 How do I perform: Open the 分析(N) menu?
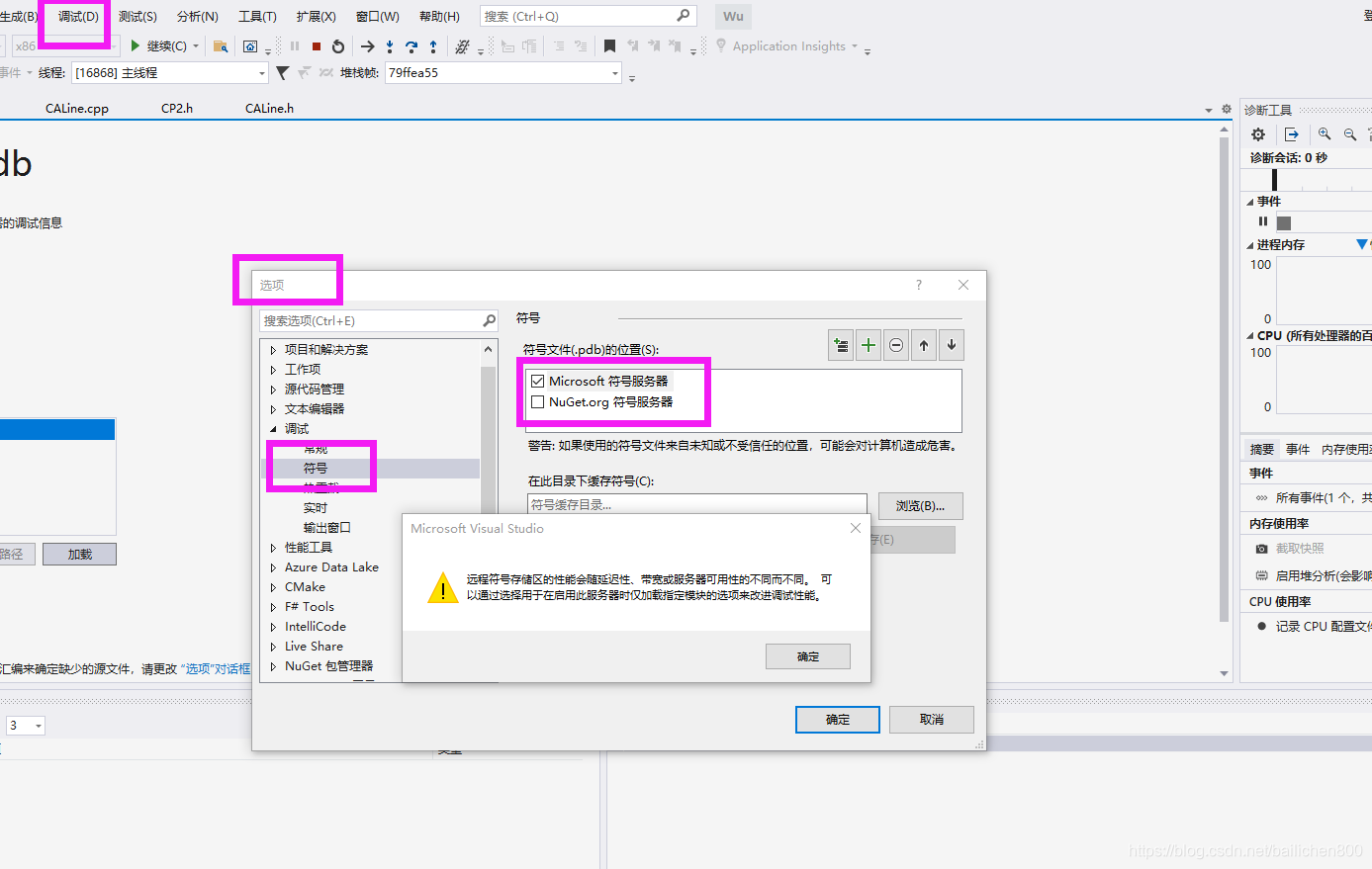(198, 16)
